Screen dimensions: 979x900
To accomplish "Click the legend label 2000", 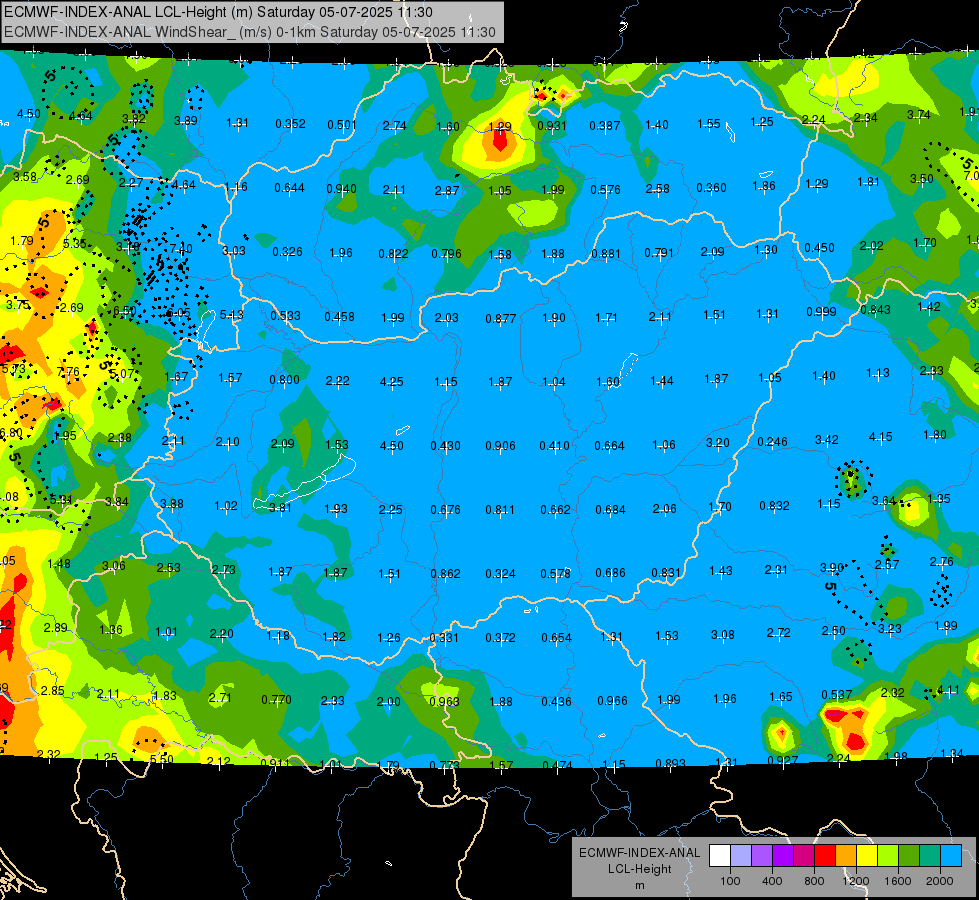I will 940,881.
